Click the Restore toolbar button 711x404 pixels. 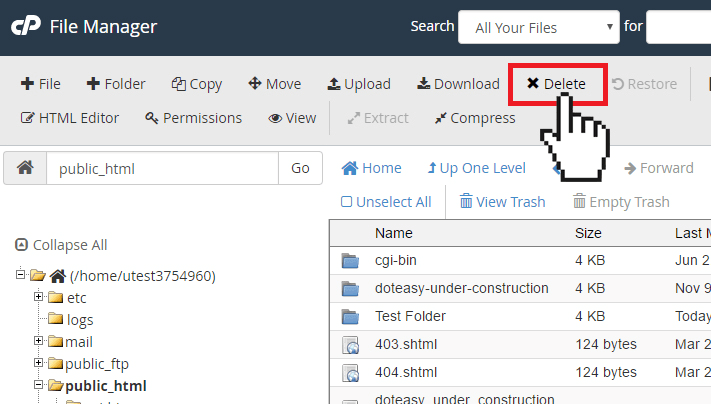coord(644,84)
